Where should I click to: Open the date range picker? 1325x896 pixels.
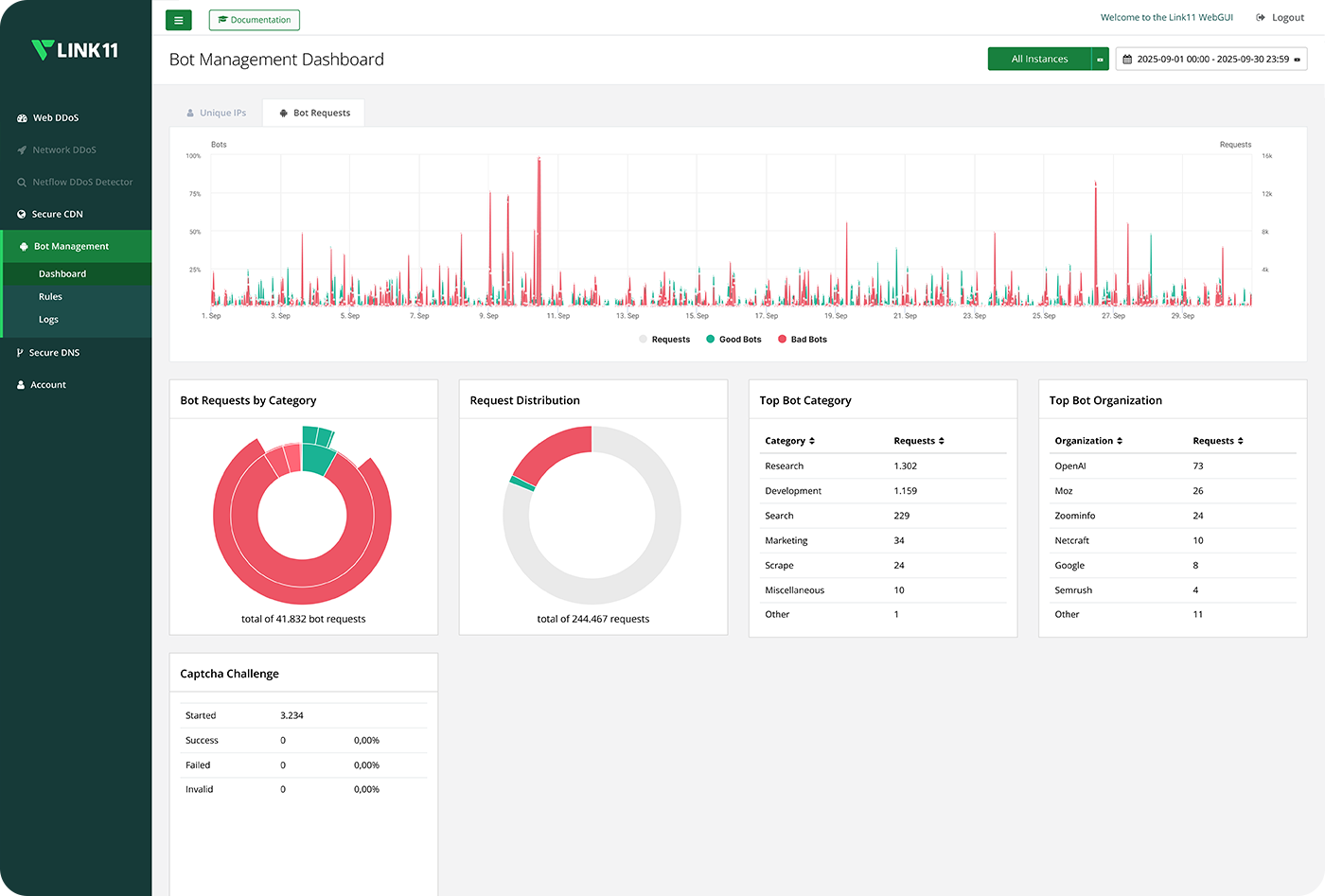tap(1211, 59)
